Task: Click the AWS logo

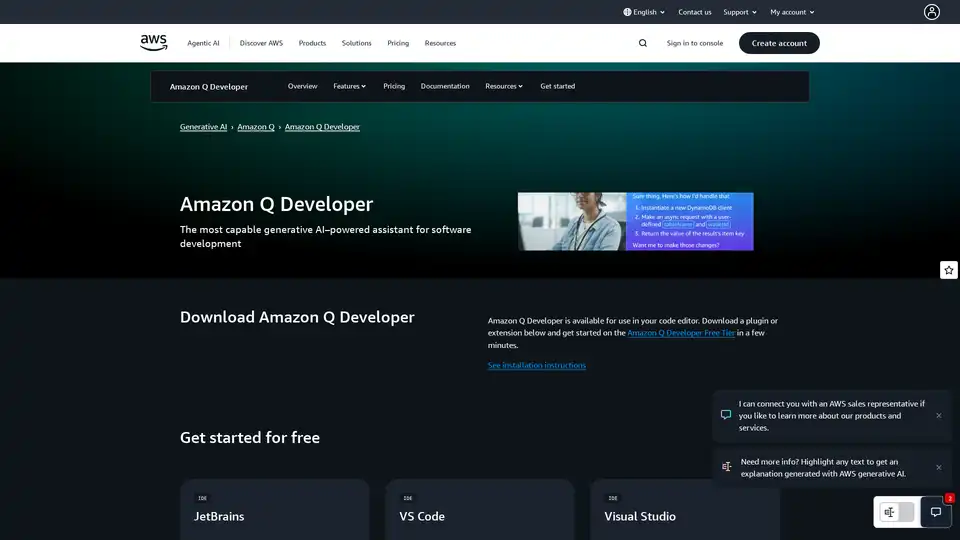Action: point(153,42)
